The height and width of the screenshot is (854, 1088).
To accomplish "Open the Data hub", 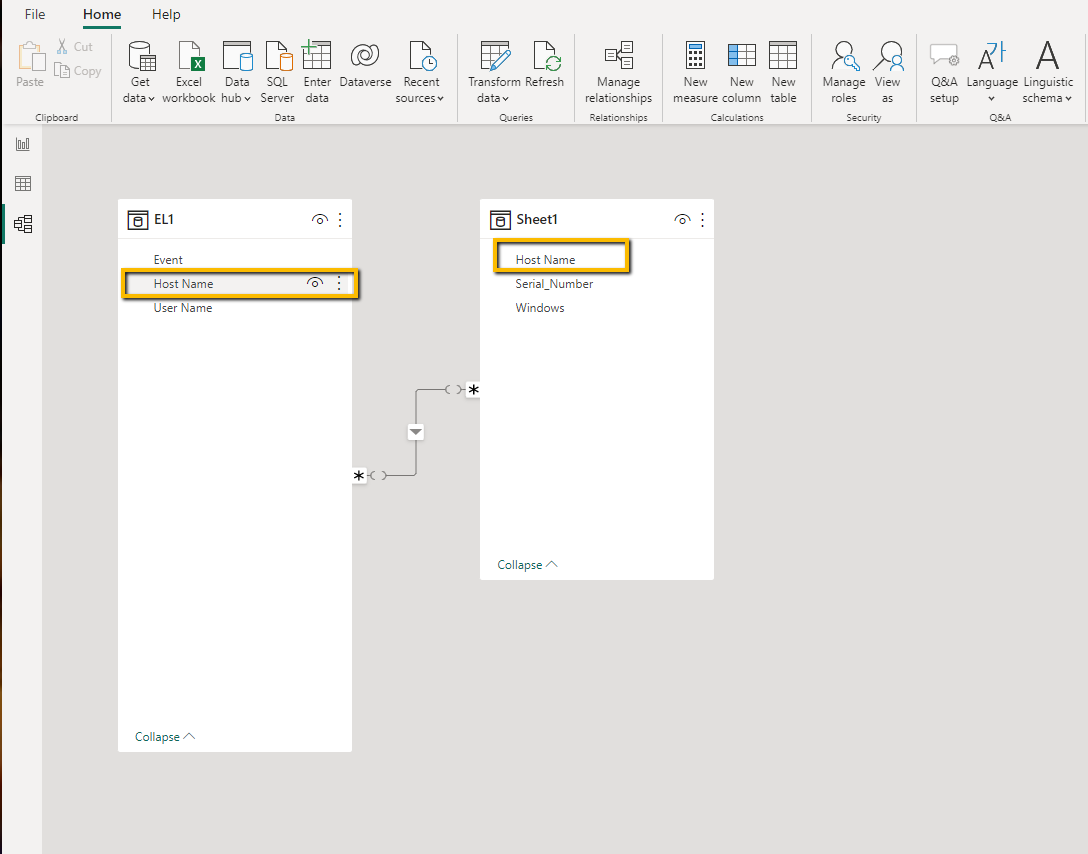I will 237,72.
